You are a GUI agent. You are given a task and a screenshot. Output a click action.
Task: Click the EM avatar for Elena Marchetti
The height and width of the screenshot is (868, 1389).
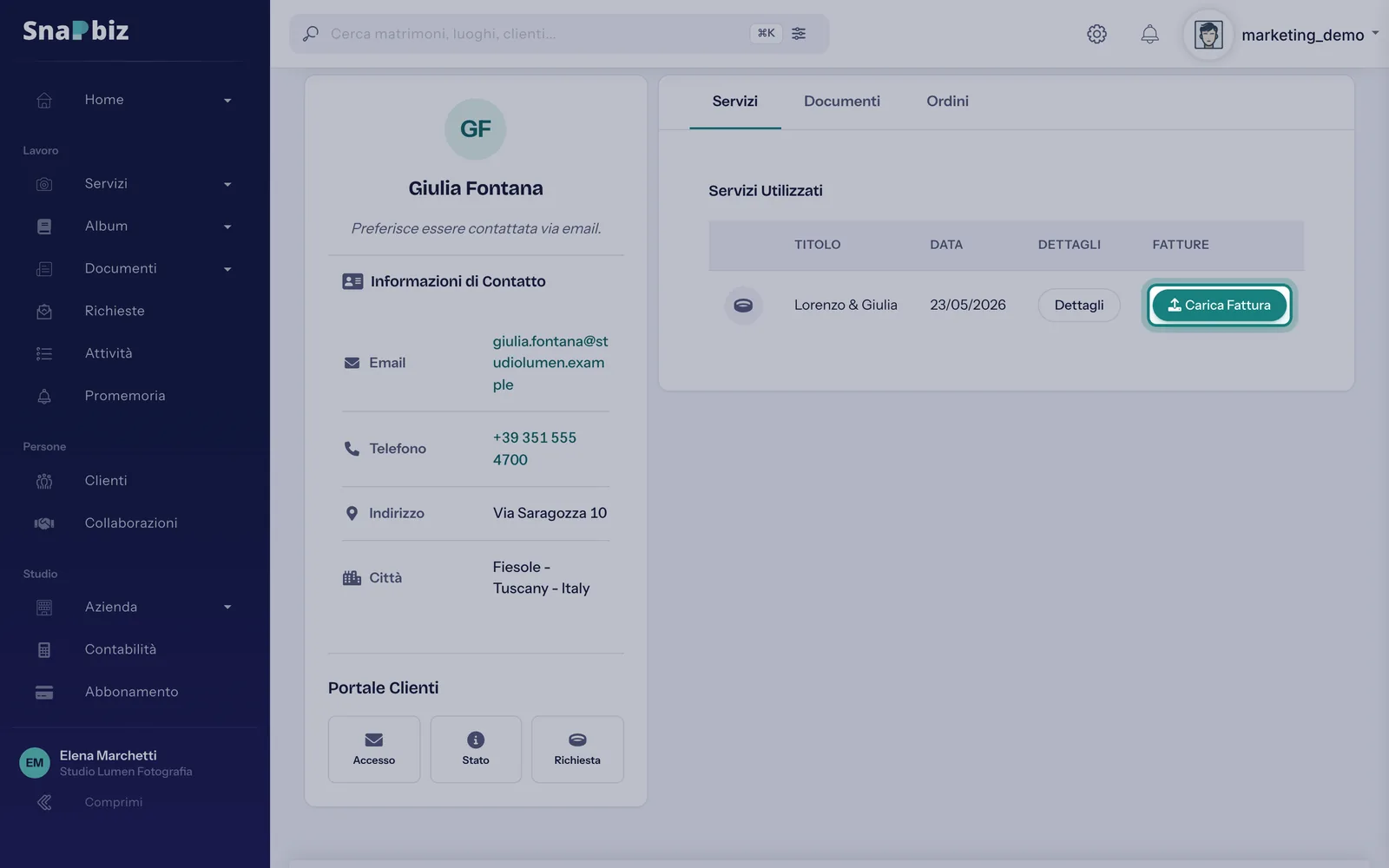coord(35,763)
